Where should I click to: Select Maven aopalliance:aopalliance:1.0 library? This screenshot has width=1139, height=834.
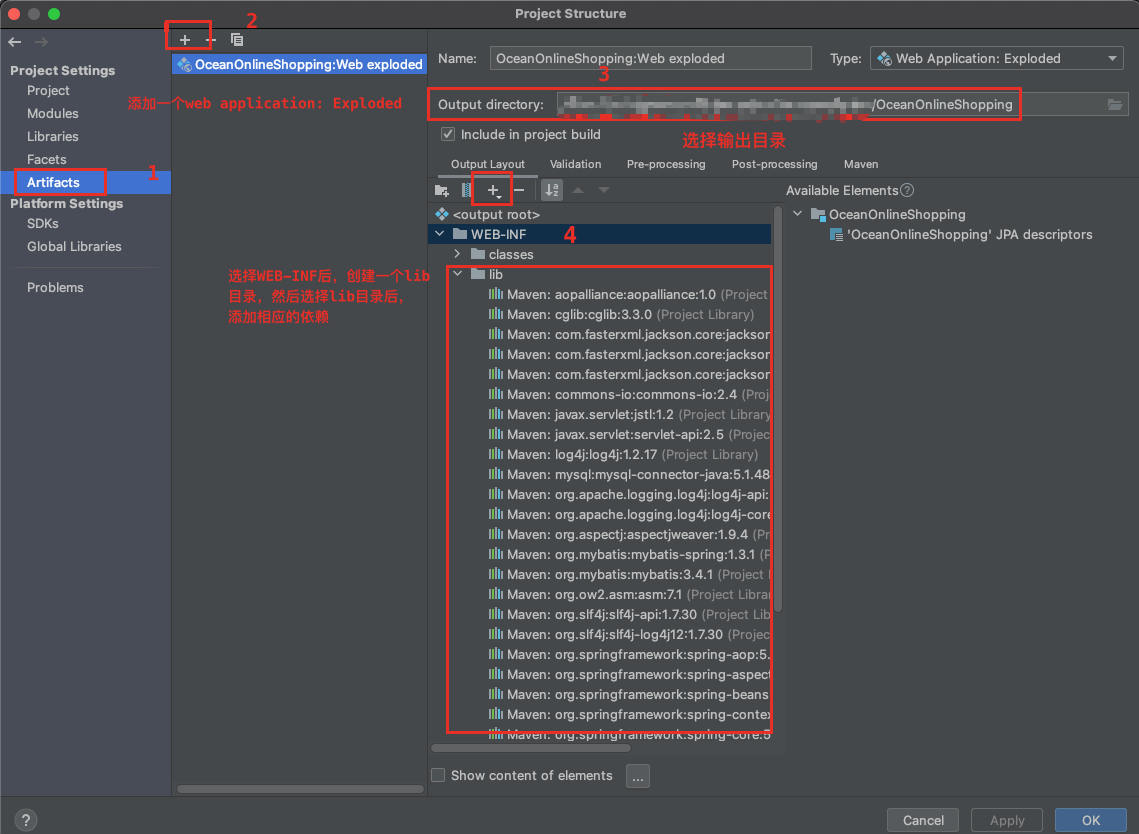pos(629,294)
